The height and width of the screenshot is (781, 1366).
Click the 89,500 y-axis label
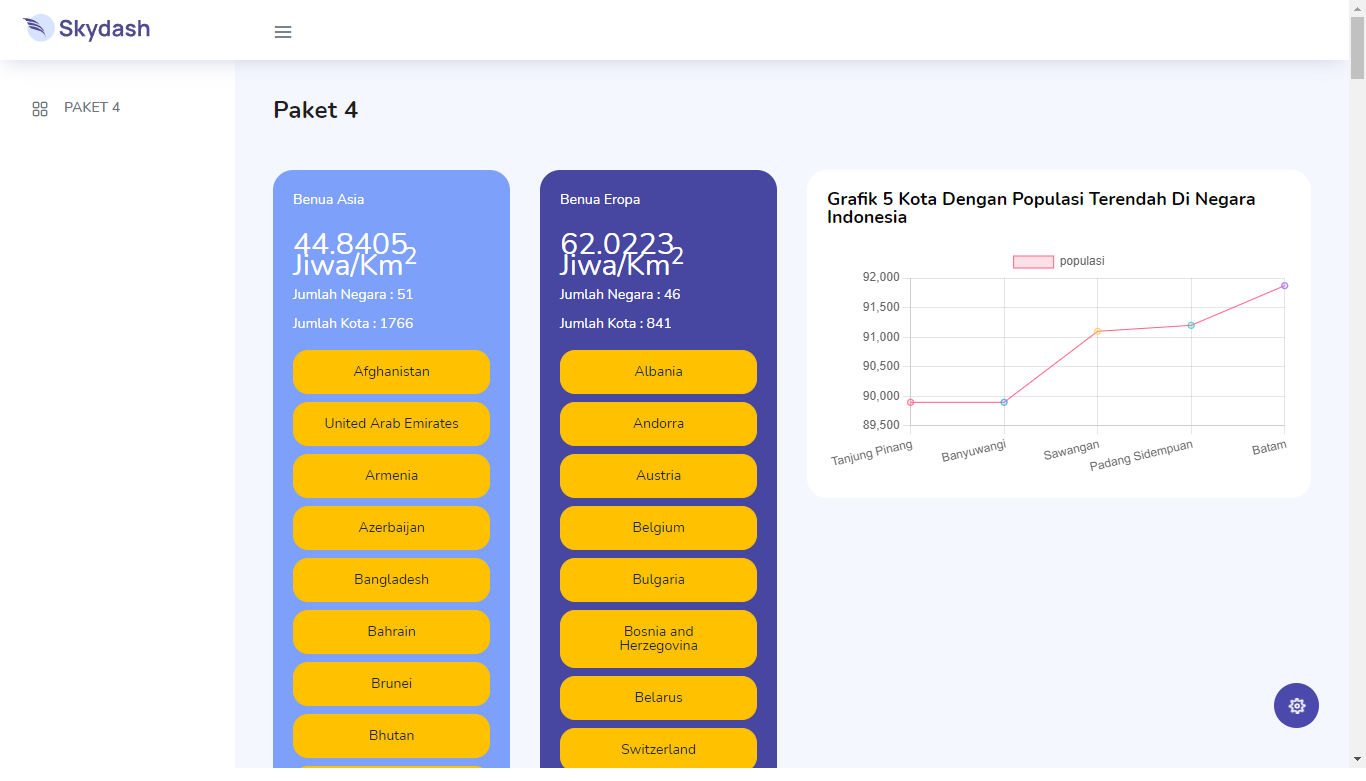pos(880,425)
